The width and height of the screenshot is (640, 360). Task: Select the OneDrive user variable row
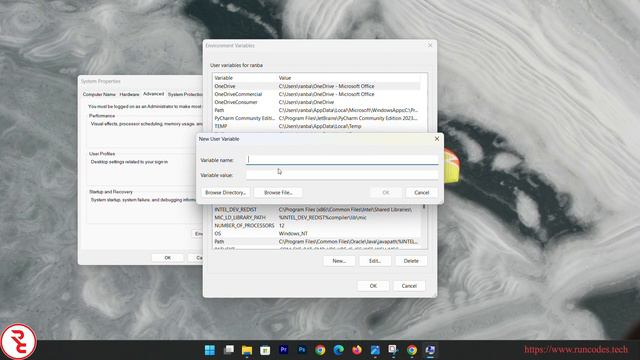[317, 86]
